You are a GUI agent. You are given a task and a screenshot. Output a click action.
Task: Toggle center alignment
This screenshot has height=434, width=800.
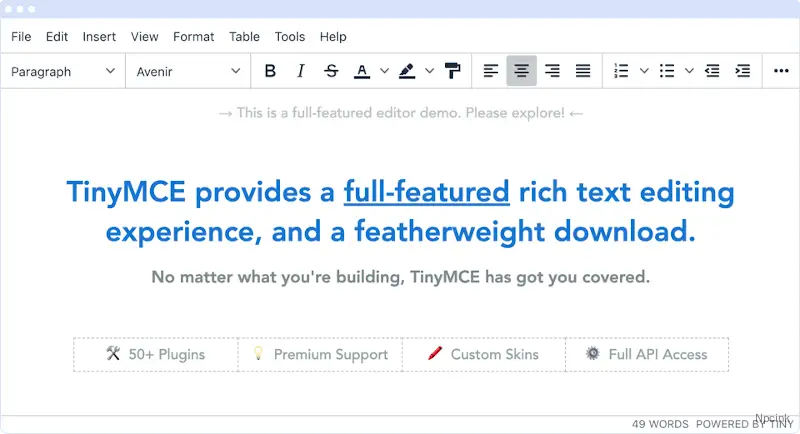click(x=521, y=71)
